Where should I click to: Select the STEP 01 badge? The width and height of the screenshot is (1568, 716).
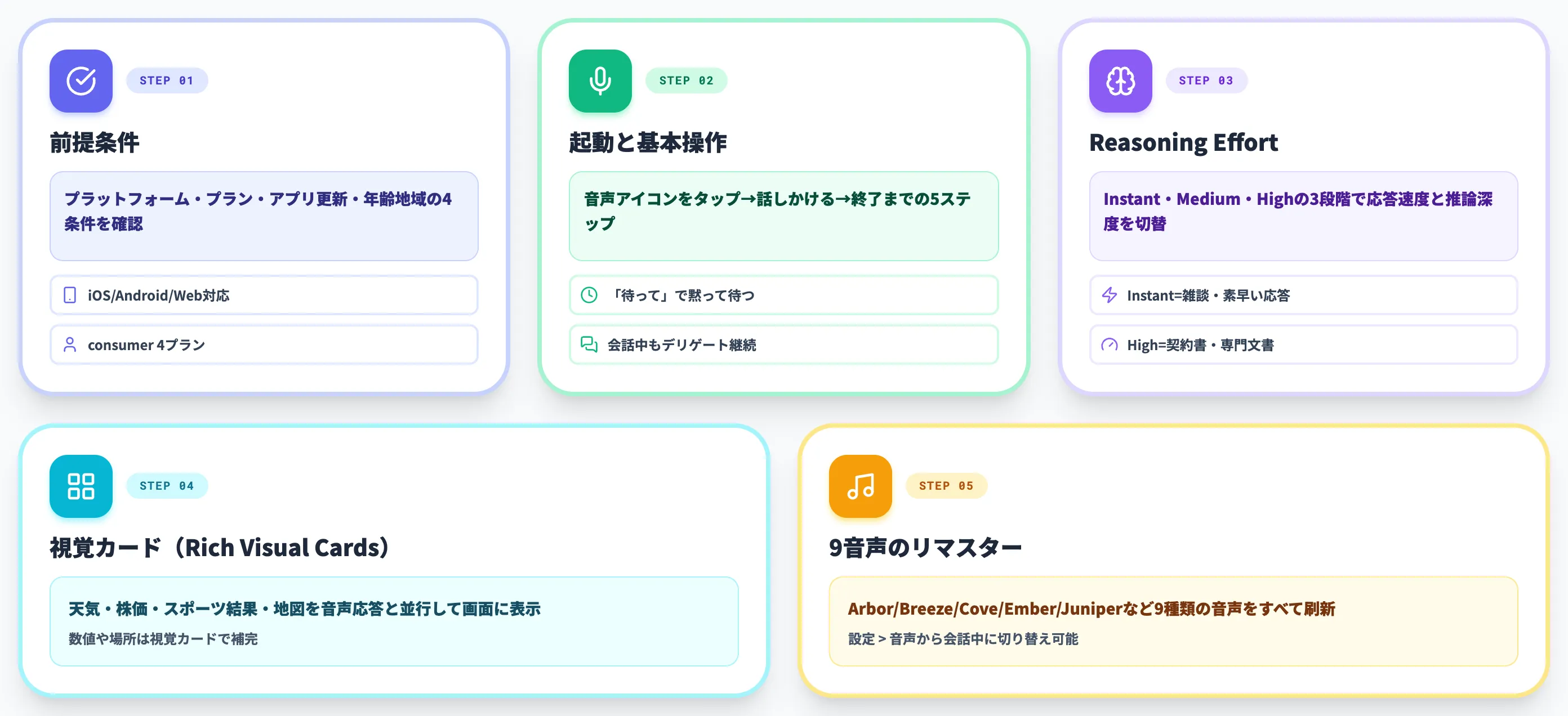[x=167, y=80]
